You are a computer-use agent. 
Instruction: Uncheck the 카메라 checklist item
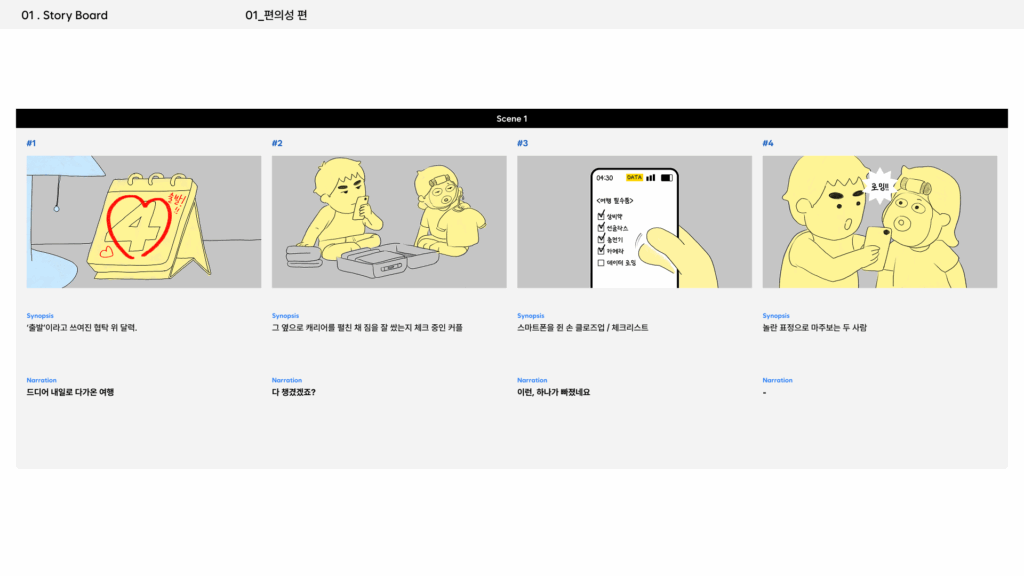tap(601, 250)
